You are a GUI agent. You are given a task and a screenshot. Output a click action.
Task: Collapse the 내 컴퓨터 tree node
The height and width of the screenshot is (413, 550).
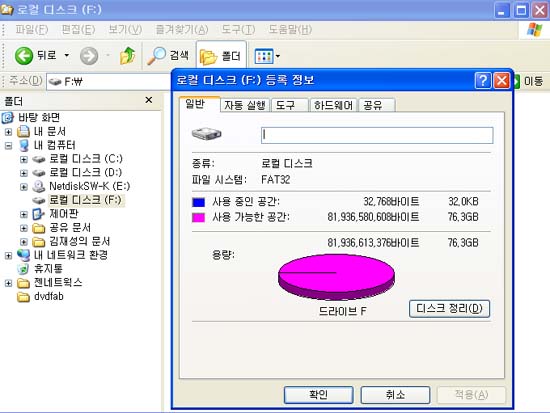(x=8, y=146)
